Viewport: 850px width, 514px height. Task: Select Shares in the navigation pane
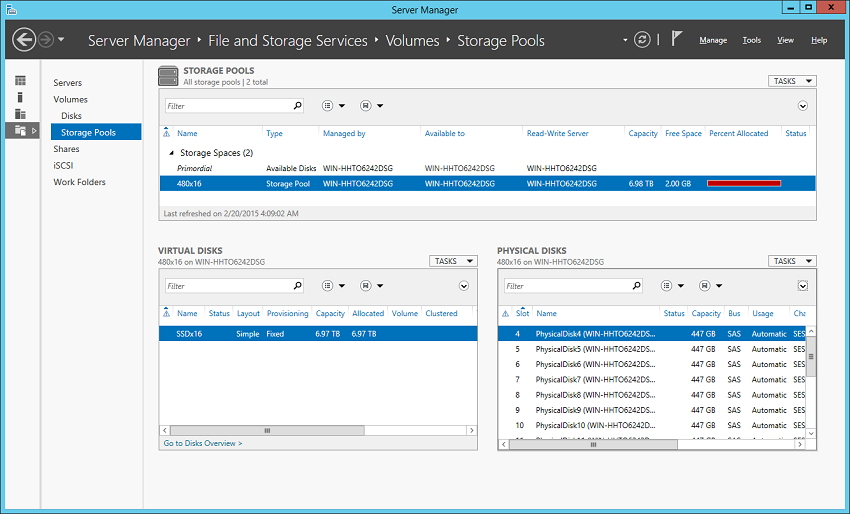tap(66, 149)
